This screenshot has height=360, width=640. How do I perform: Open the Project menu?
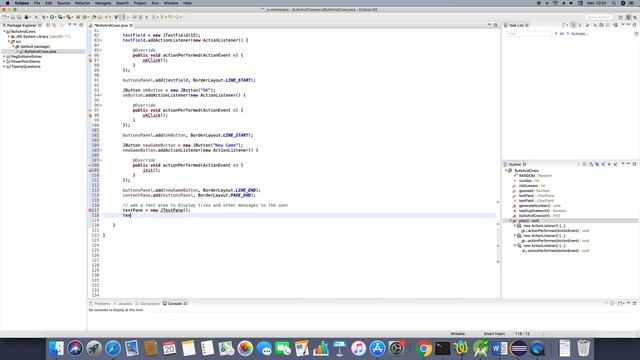click(140, 3)
